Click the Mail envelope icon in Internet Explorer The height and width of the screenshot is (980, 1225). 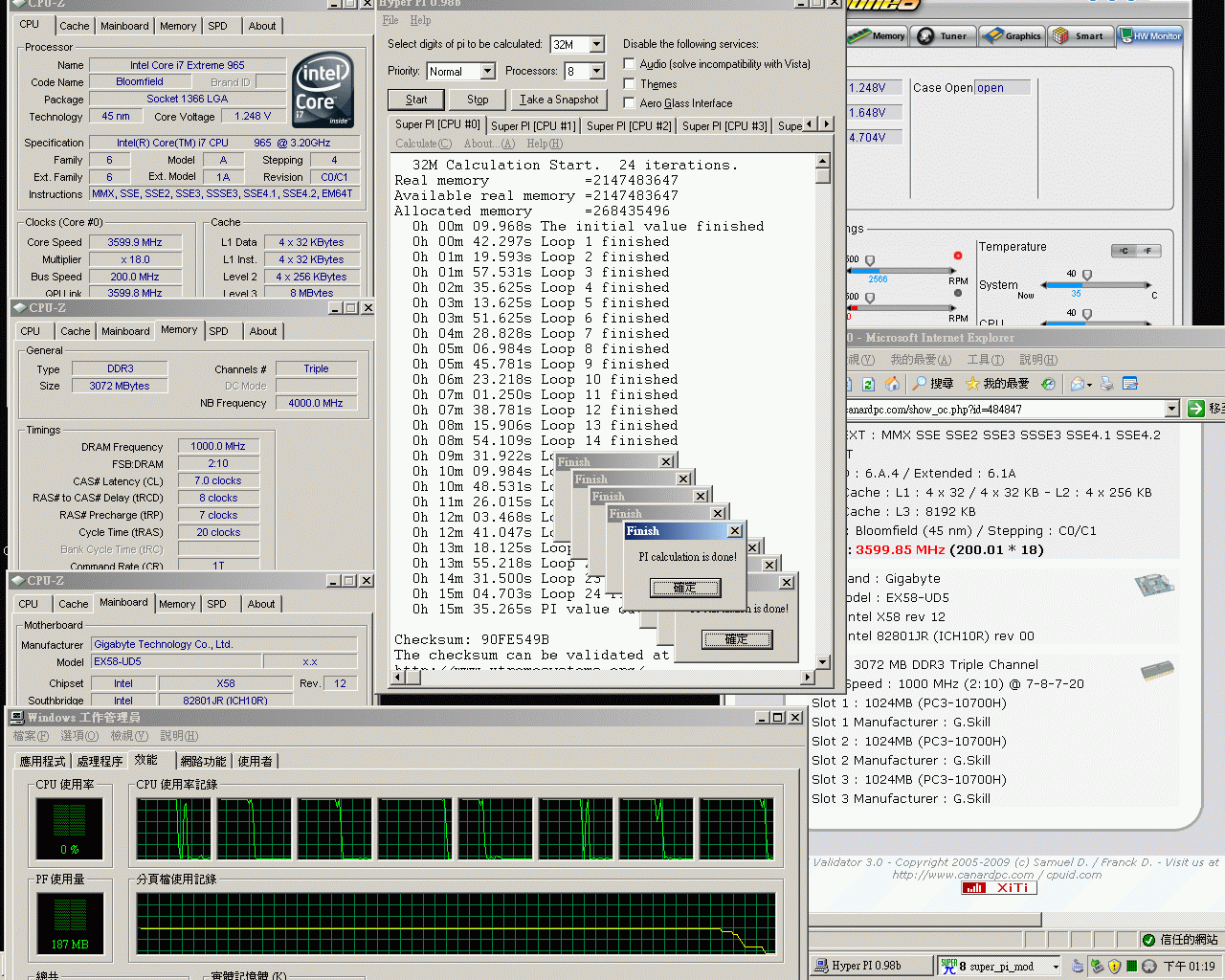1077,384
